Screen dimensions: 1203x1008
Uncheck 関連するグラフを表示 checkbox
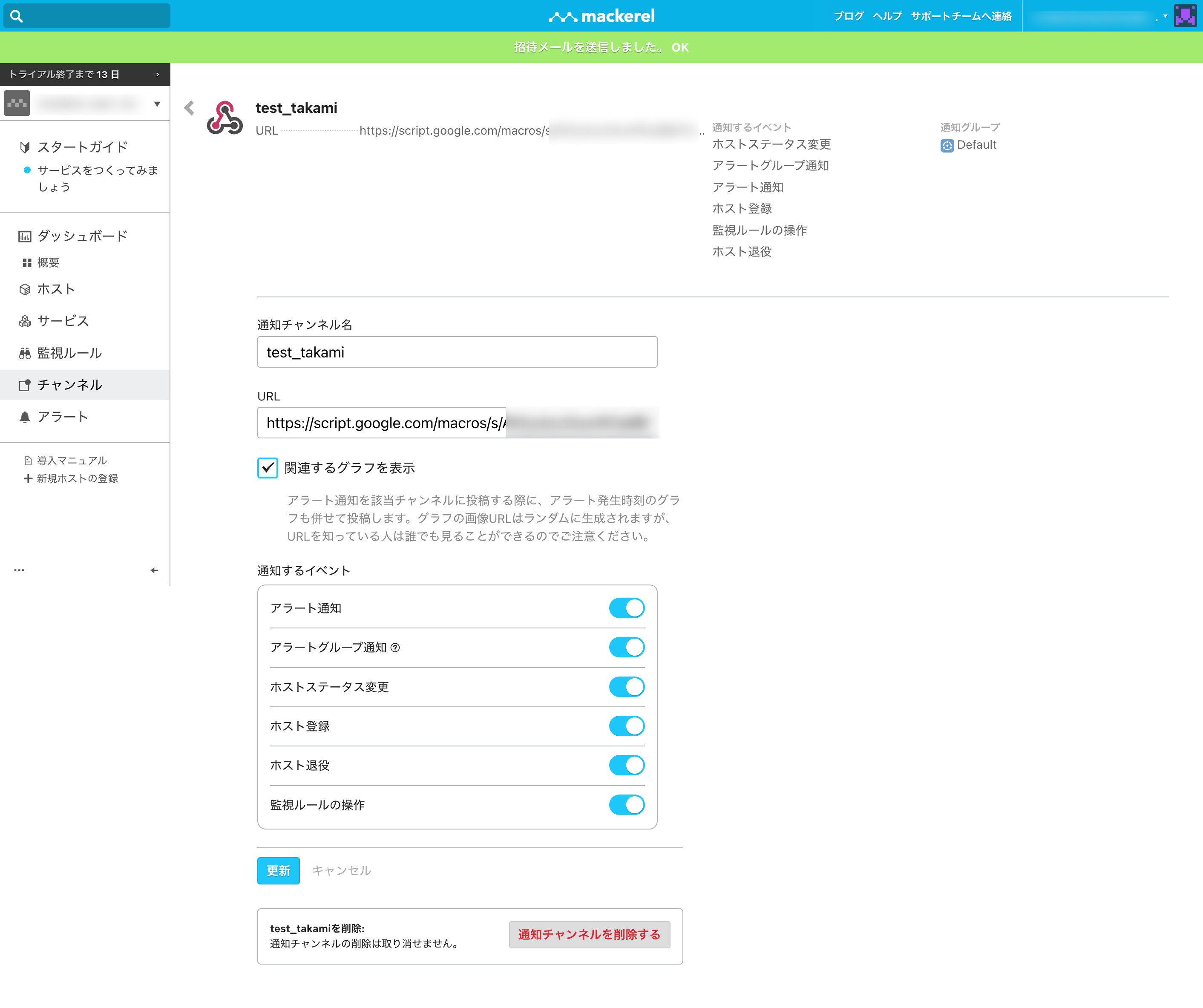[x=268, y=468]
